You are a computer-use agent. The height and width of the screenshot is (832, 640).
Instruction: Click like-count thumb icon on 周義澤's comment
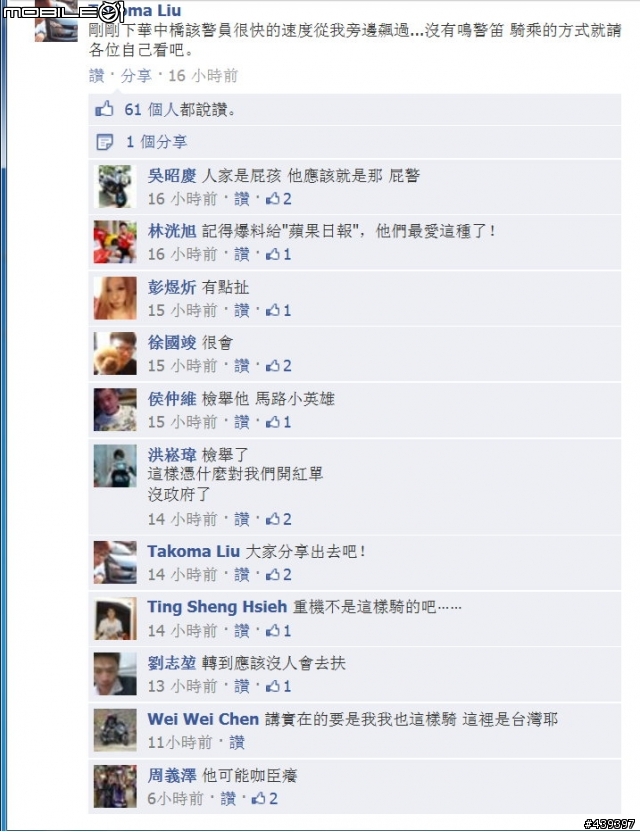click(259, 798)
